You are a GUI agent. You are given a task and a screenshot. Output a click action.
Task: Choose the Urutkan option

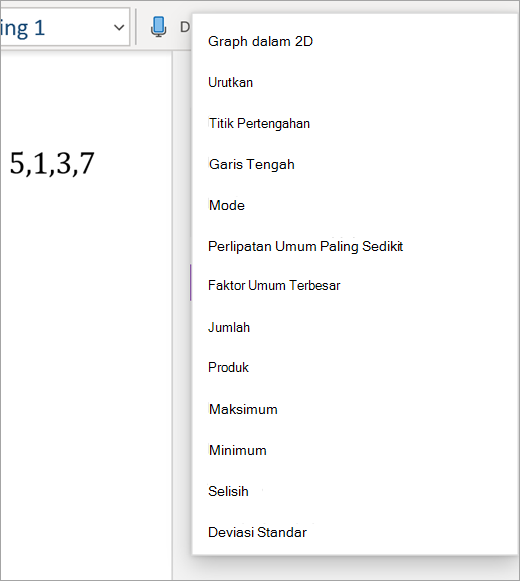tap(230, 82)
